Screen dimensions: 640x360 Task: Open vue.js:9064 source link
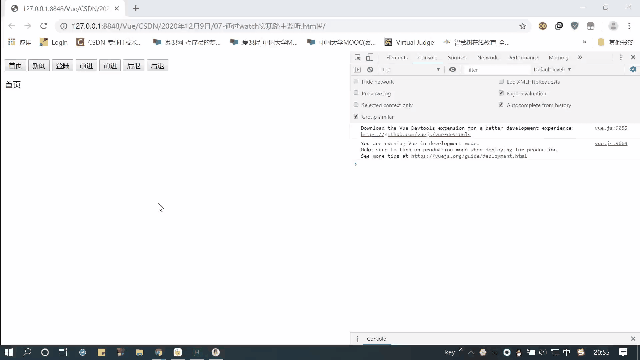[x=611, y=144]
